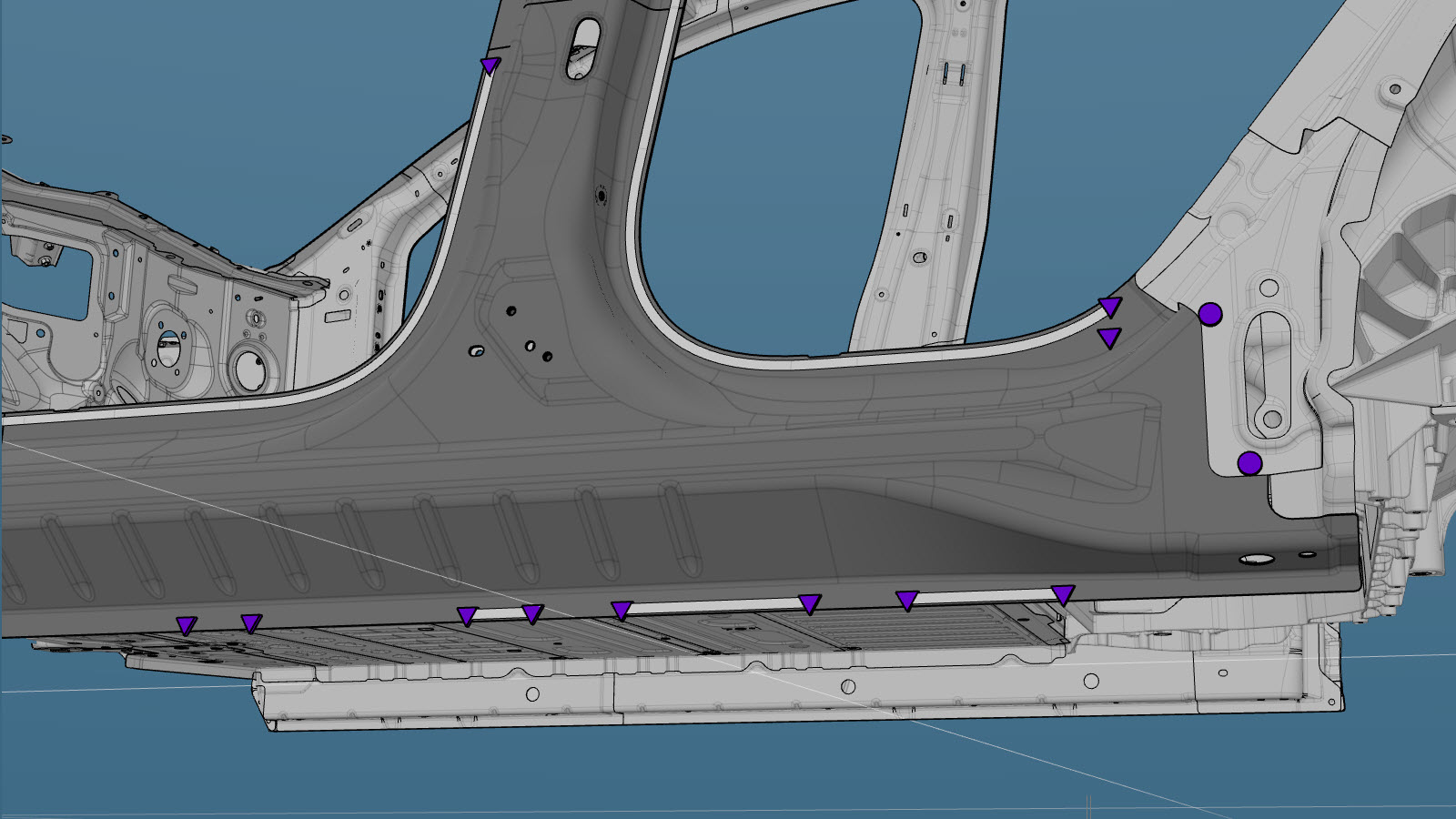Viewport: 1456px width, 819px height.
Task: Select the dark gray highlighted side sill panel
Action: click(637, 473)
